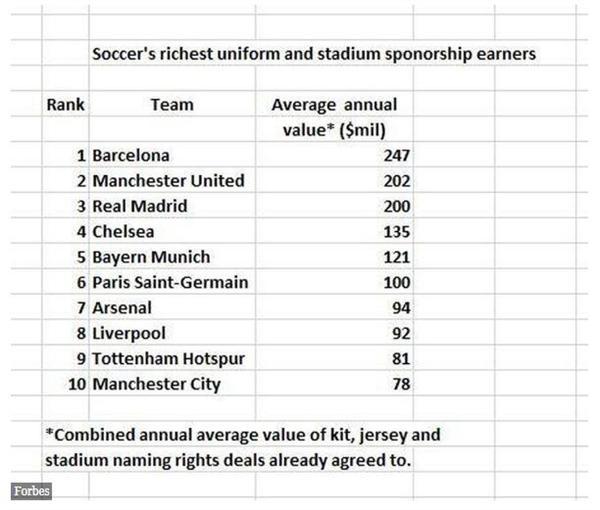Click the Average annual value header cell
Screen dimensions: 600x510
point(334,104)
